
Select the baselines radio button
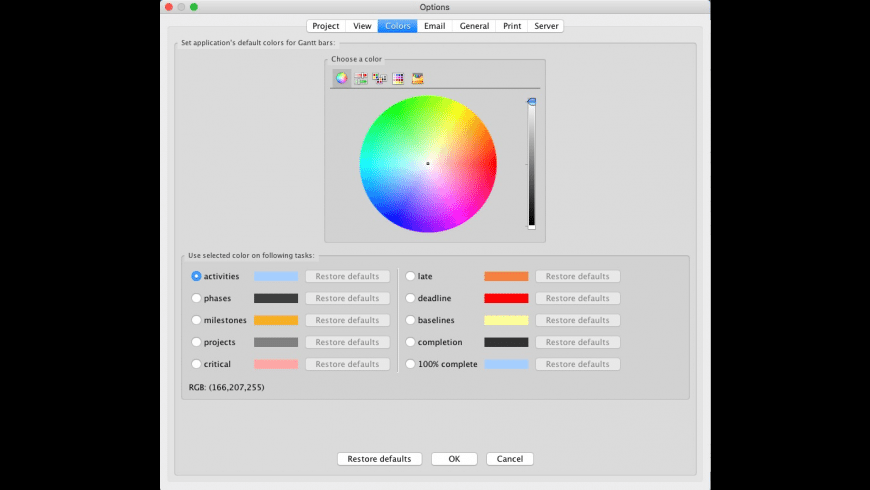click(x=410, y=320)
